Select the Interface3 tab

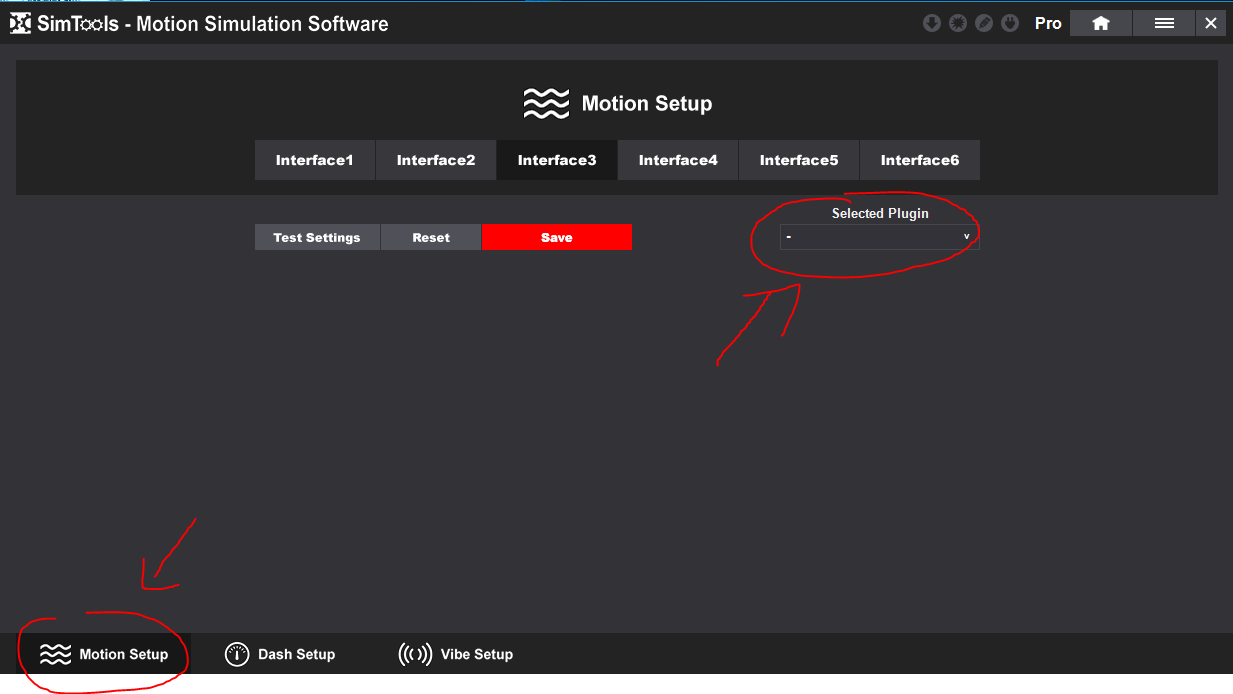coord(557,160)
